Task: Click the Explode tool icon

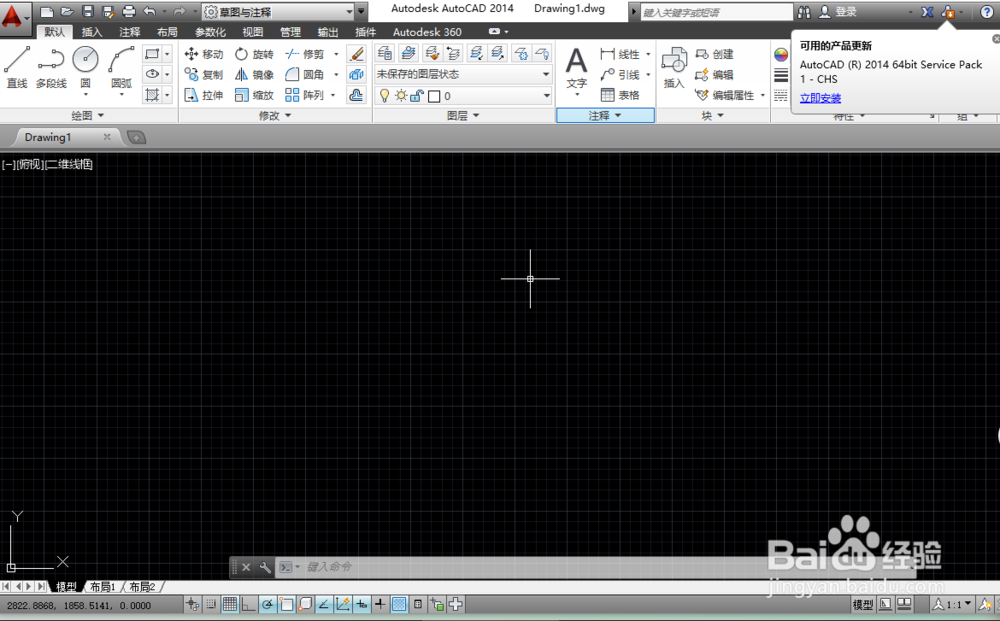Action: point(357,75)
